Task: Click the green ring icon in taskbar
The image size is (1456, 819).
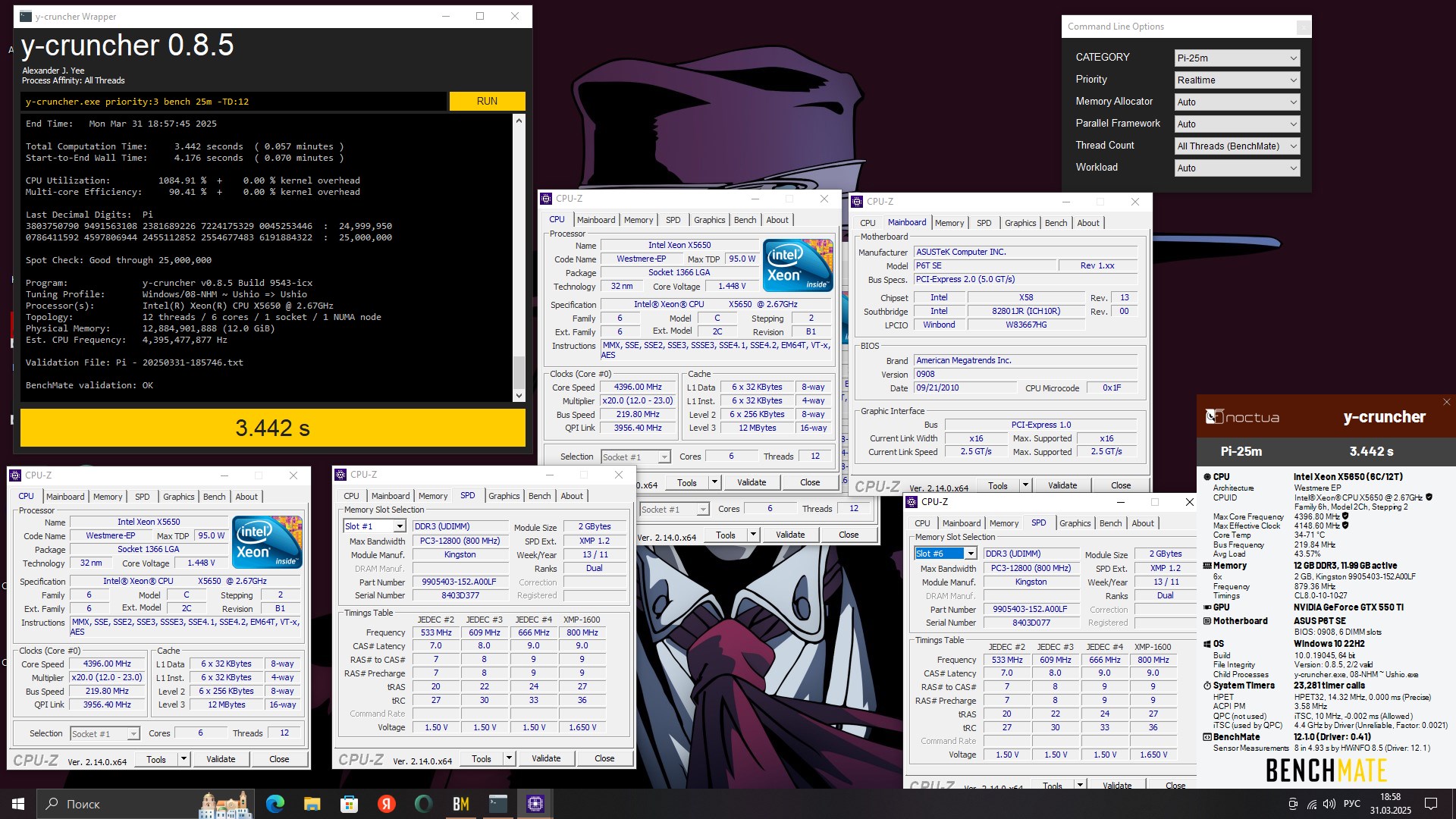Action: click(x=423, y=804)
